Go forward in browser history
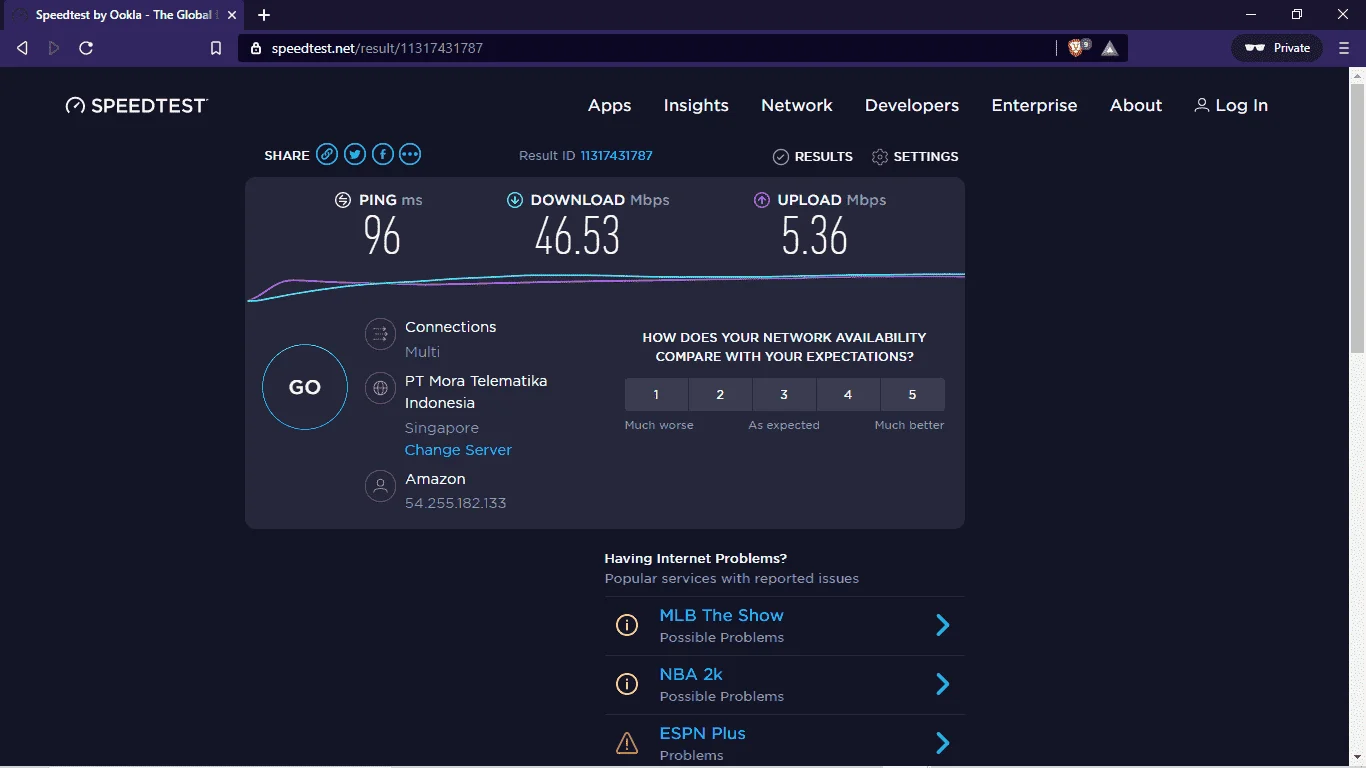This screenshot has height=768, width=1366. (54, 48)
